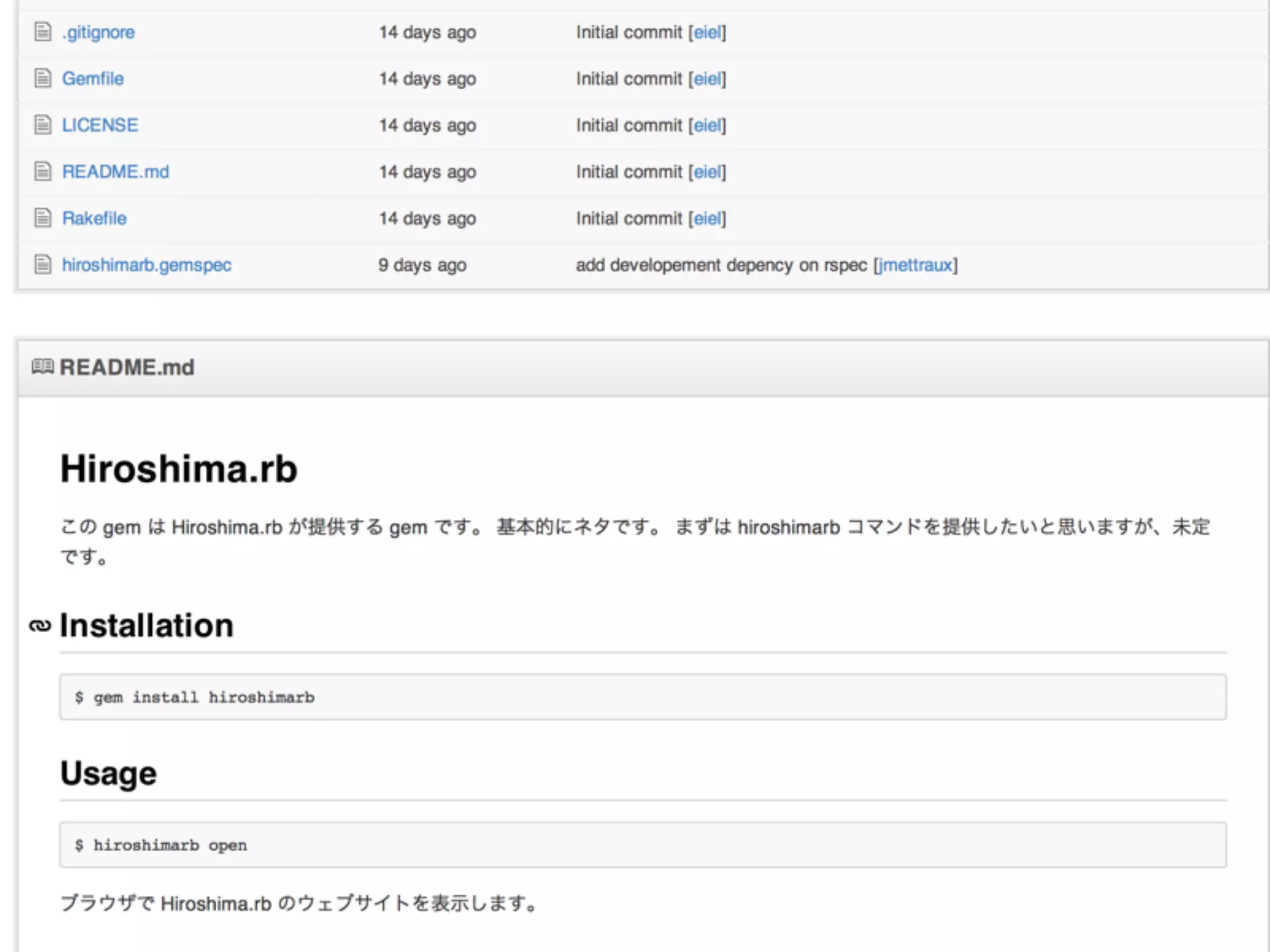This screenshot has height=952, width=1270.
Task: Click eiel author link in .gitignore row
Action: [x=707, y=32]
